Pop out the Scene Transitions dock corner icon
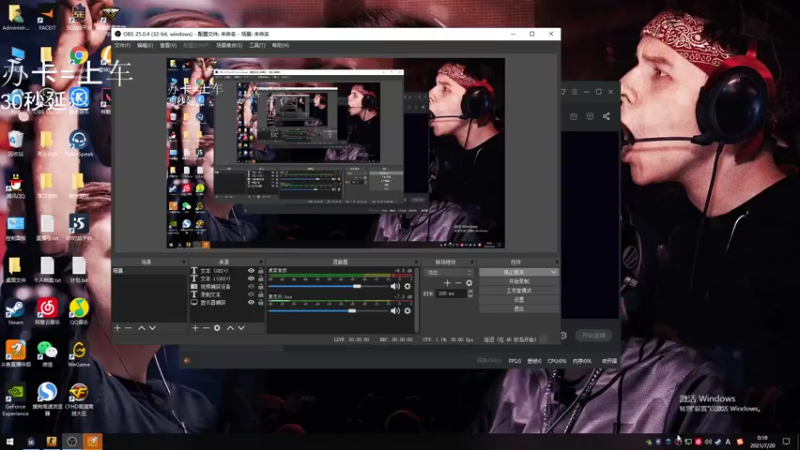 tap(471, 262)
